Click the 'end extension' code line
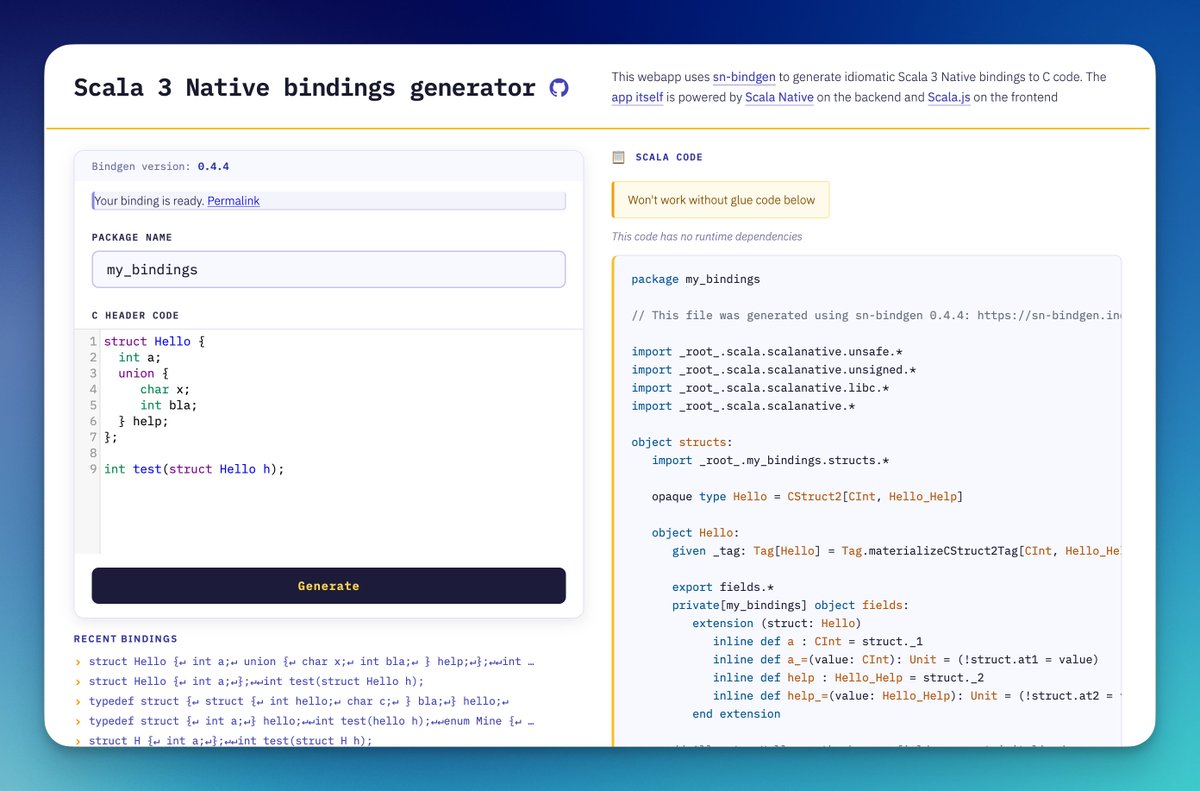Image resolution: width=1200 pixels, height=791 pixels. [x=736, y=714]
